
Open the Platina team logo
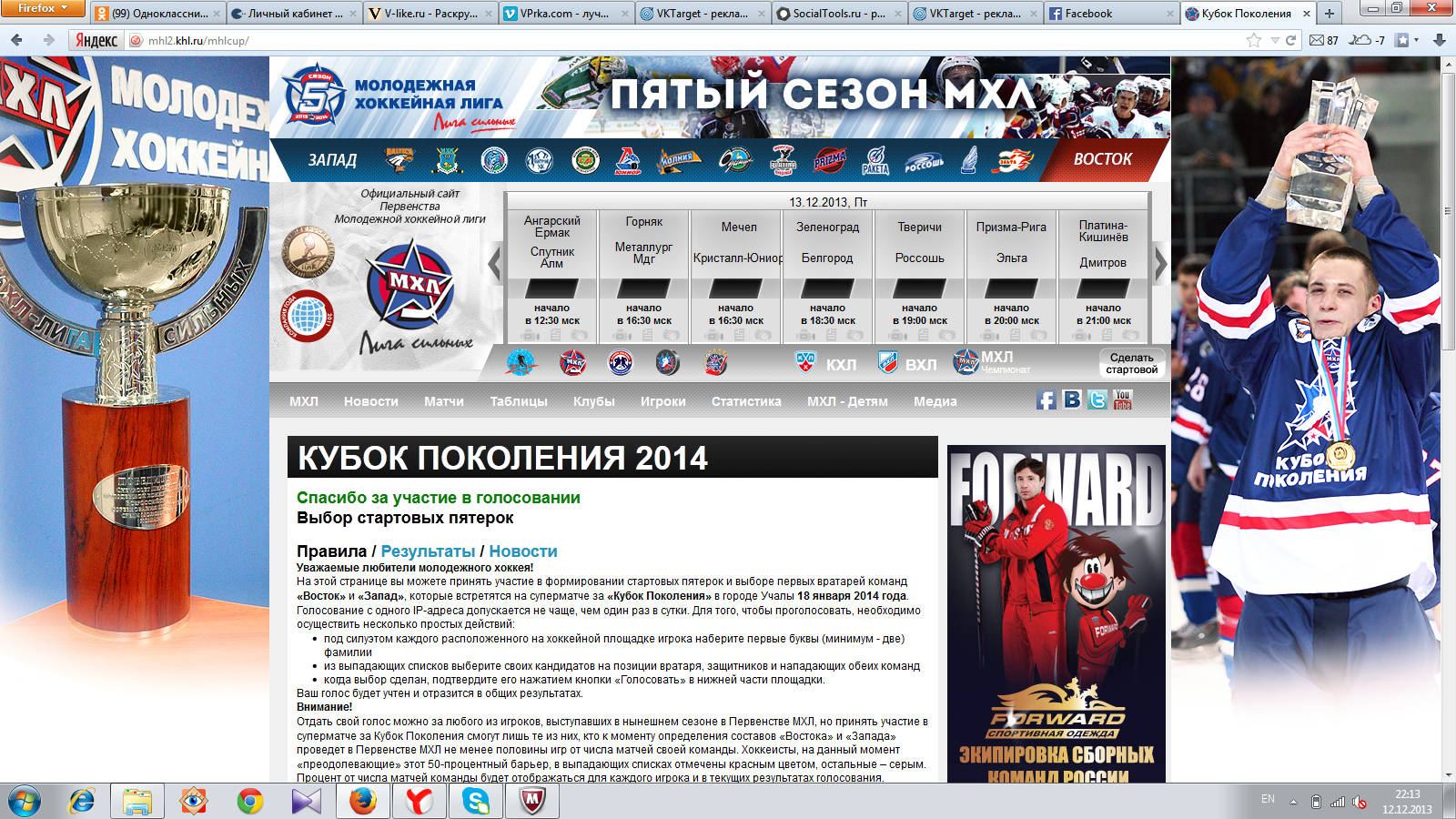[784, 160]
